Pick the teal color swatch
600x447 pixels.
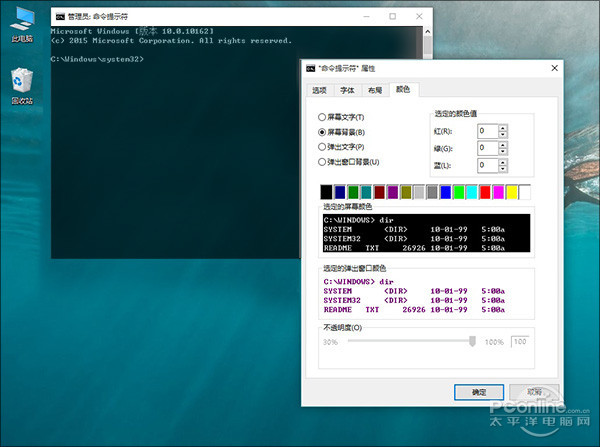click(366, 192)
